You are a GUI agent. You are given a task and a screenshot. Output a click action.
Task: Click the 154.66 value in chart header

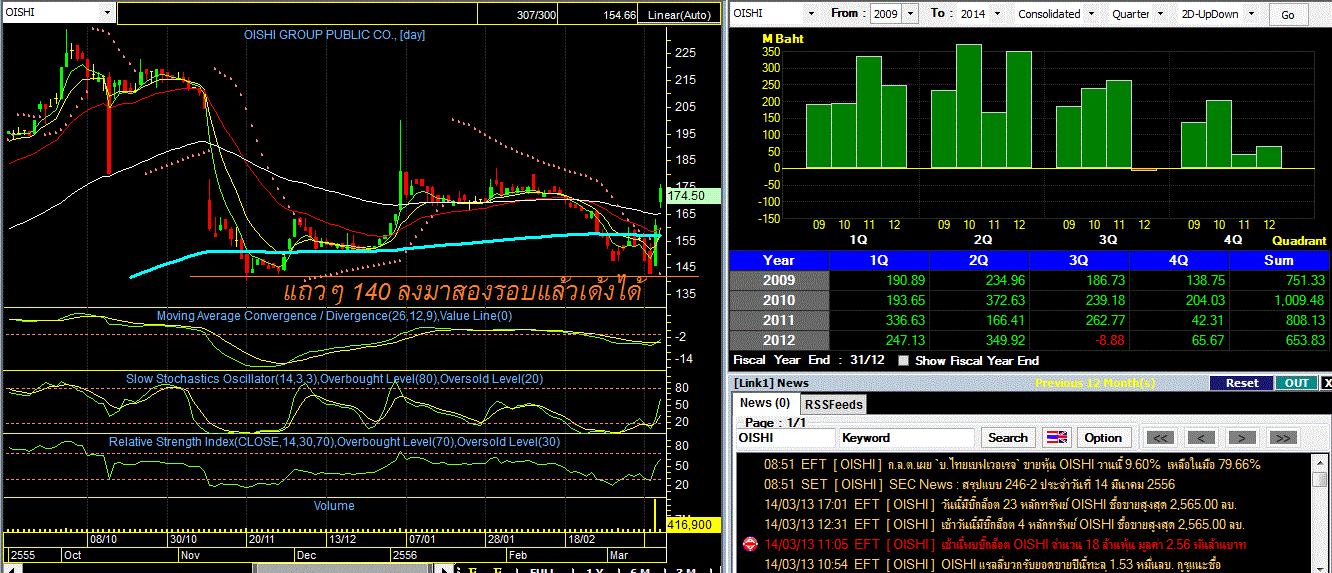click(620, 15)
